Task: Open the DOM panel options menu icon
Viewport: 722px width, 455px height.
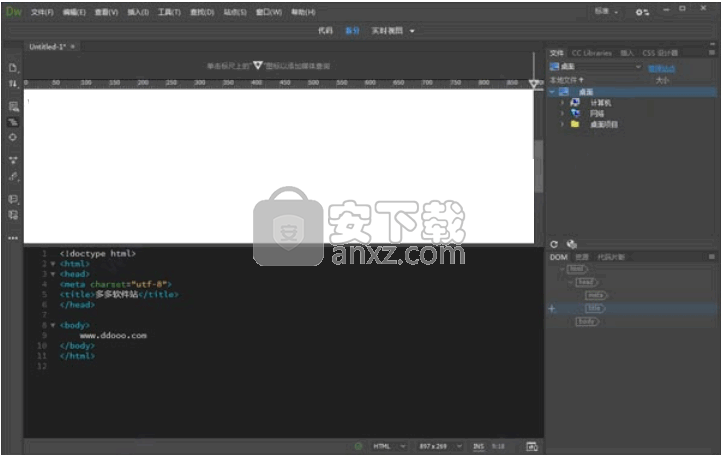Action: [x=712, y=257]
